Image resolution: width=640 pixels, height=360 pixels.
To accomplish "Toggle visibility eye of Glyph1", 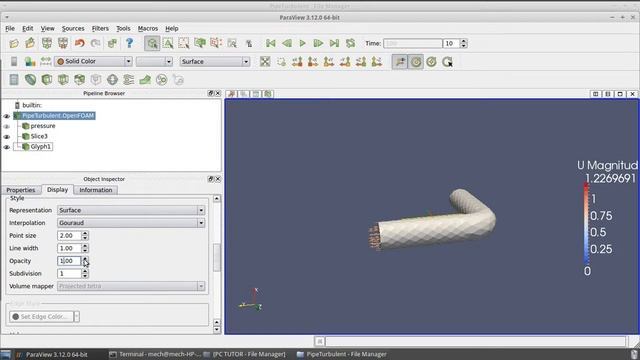I will tap(7, 147).
